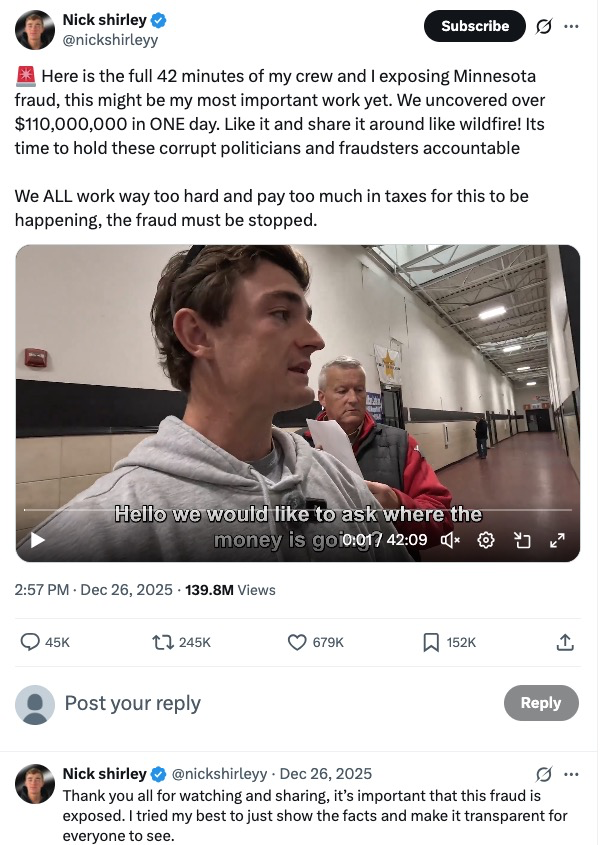This screenshot has width=606, height=845.
Task: Open the more options menu on main post
Action: click(572, 26)
